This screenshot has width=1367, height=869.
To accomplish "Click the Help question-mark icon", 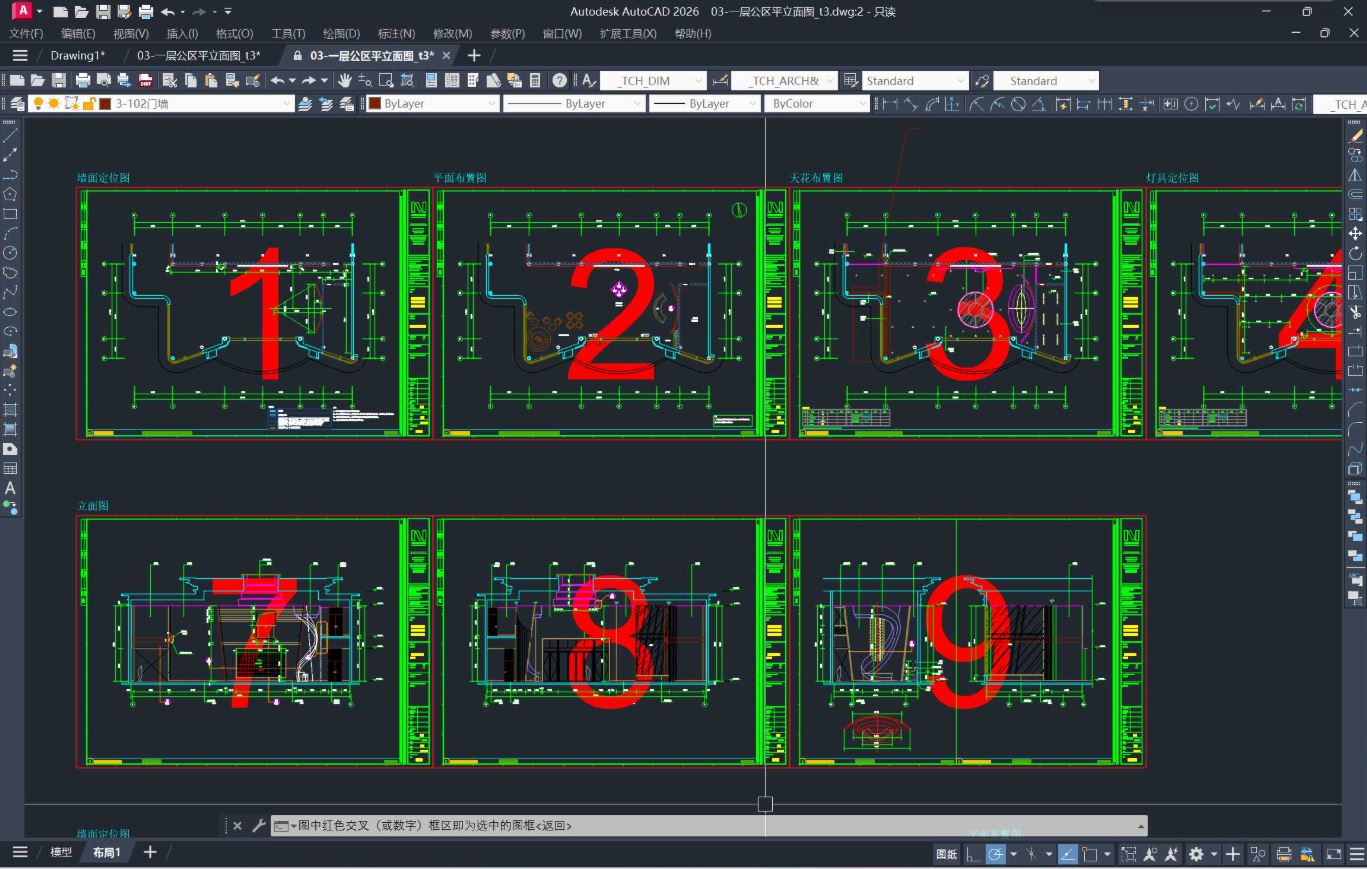I will pos(558,79).
